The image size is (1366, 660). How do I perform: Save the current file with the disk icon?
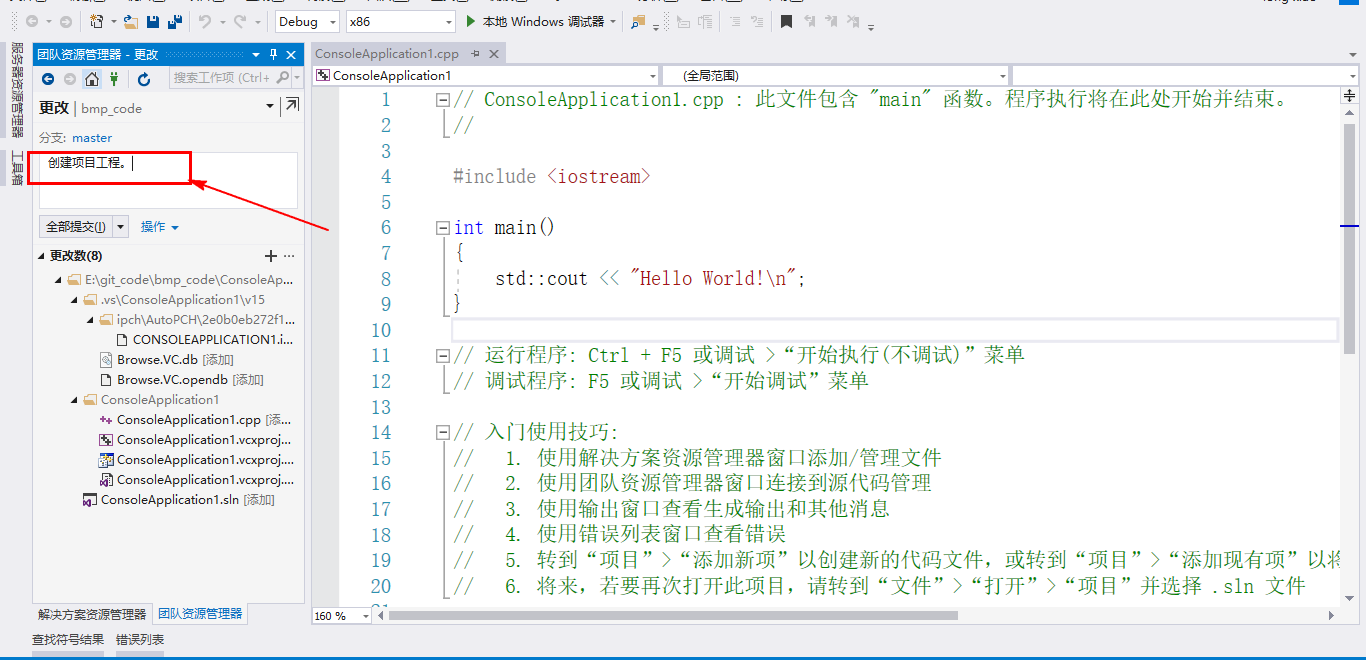153,21
